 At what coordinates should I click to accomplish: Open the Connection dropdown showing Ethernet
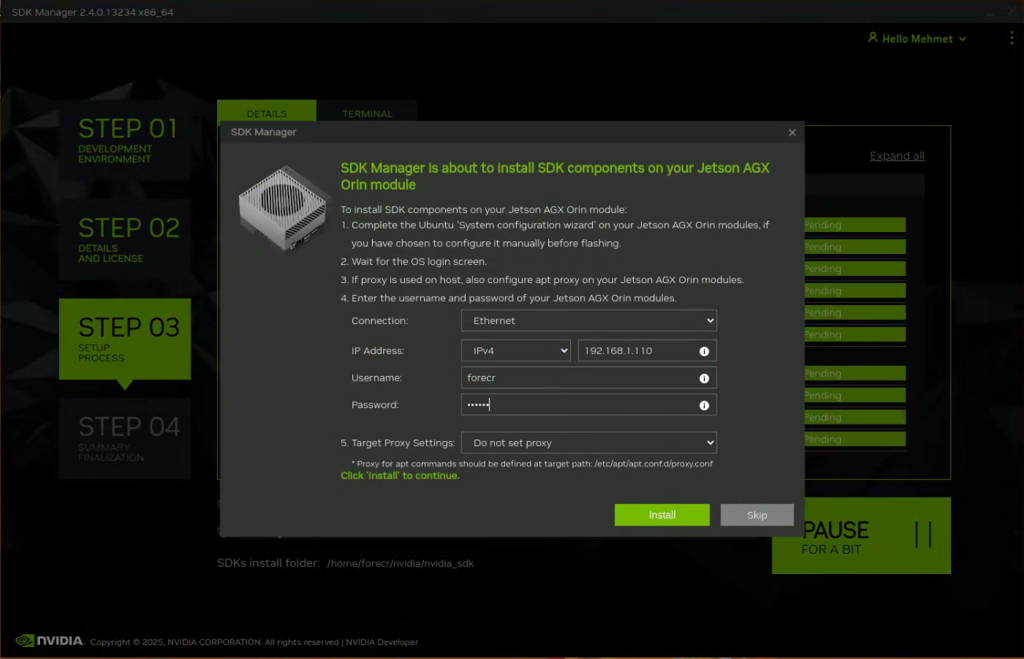click(x=588, y=320)
